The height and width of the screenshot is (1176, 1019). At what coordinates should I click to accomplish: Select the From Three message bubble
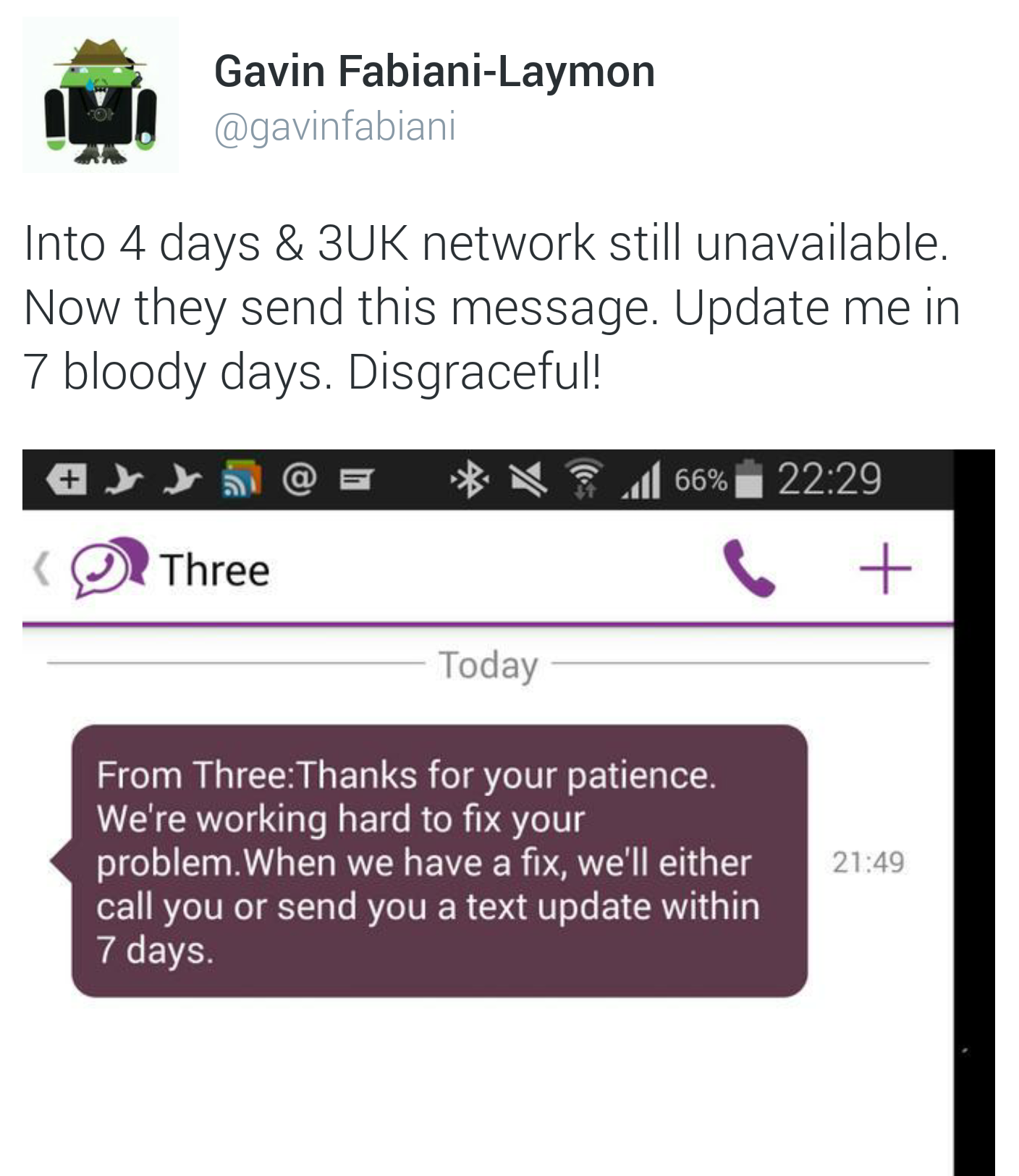[439, 861]
